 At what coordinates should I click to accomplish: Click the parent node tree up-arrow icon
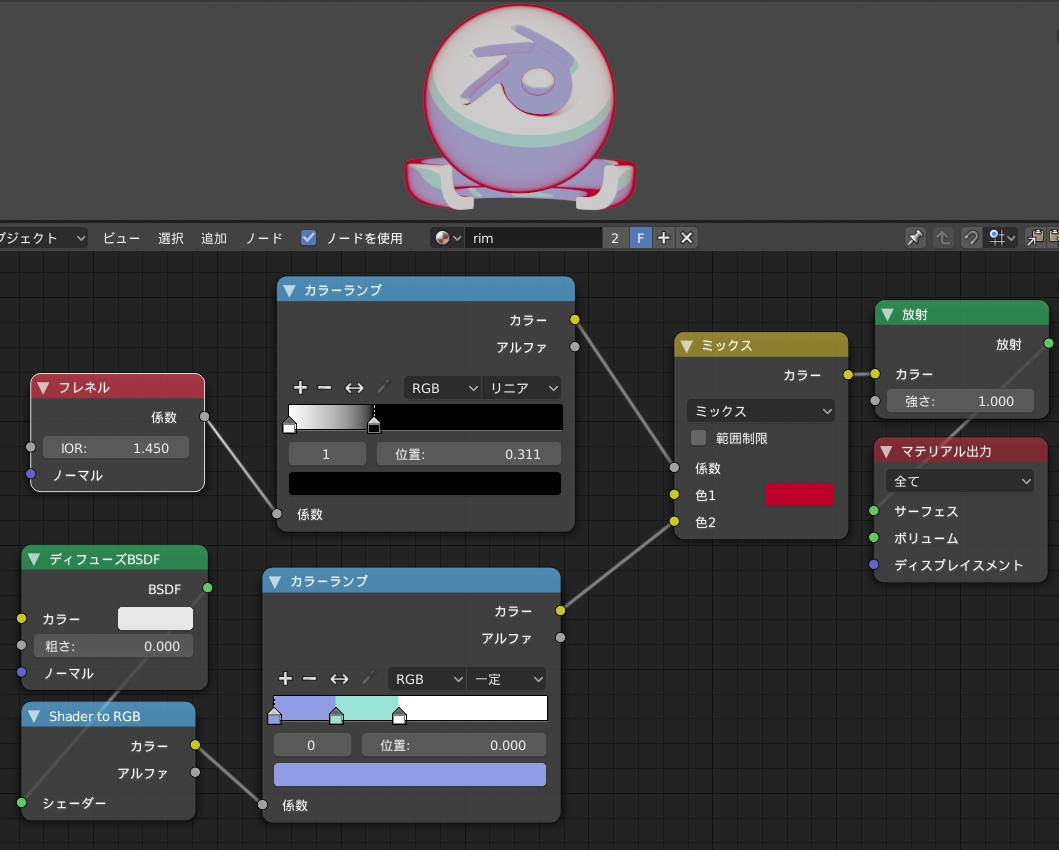click(943, 238)
